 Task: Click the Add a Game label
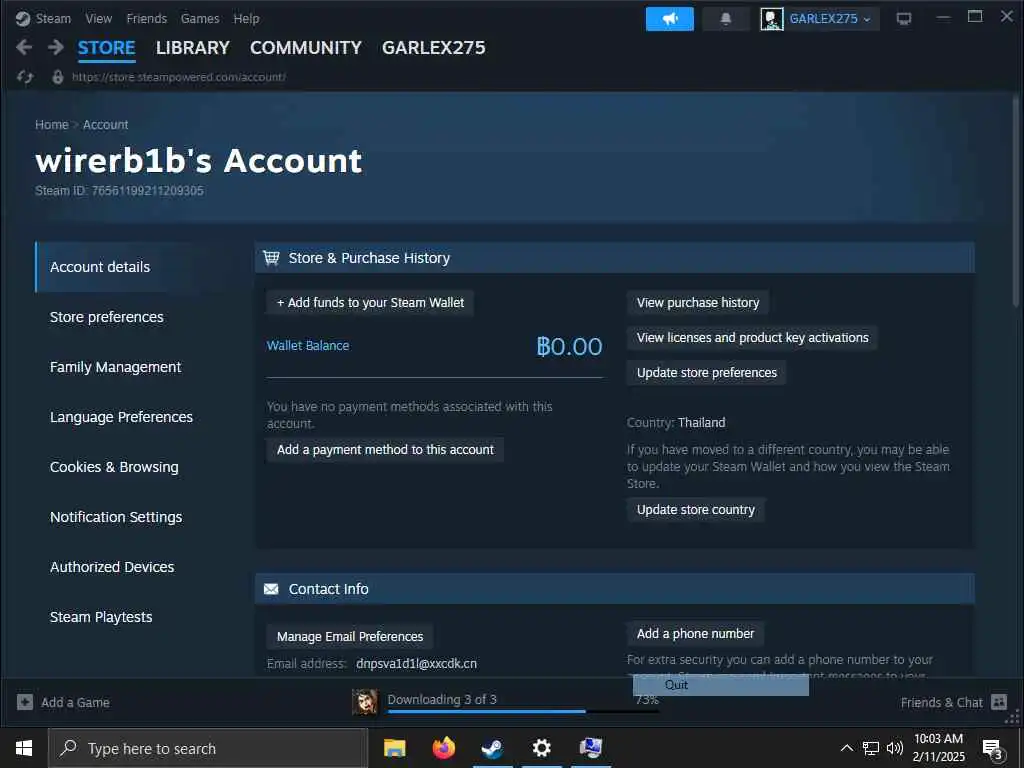point(75,703)
